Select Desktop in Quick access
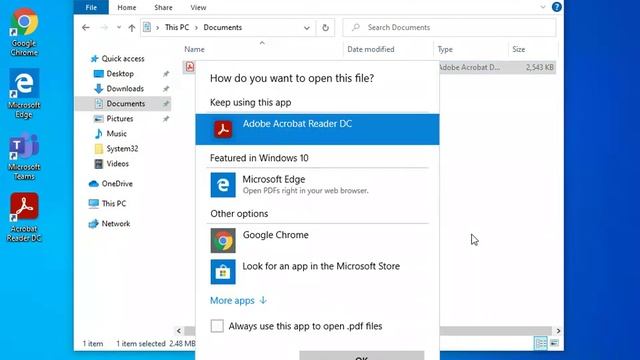Viewport: 640px width, 360px height. coord(120,74)
